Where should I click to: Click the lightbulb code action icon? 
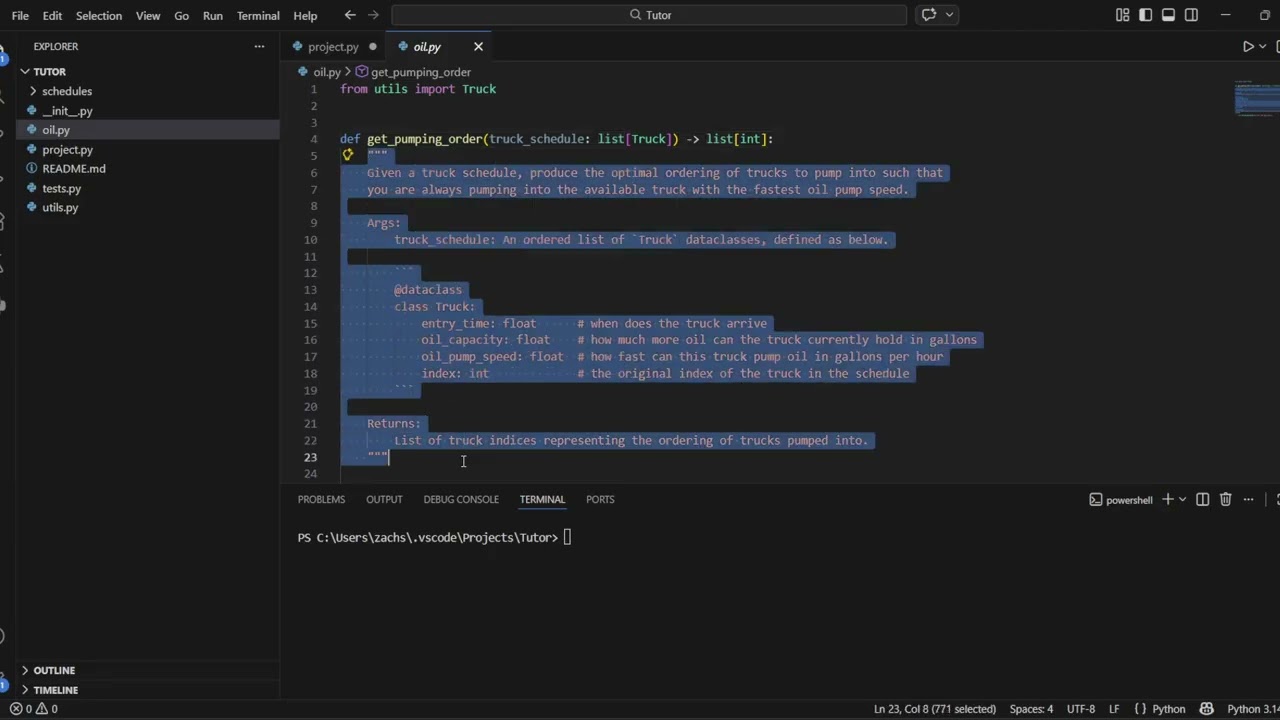click(x=347, y=155)
